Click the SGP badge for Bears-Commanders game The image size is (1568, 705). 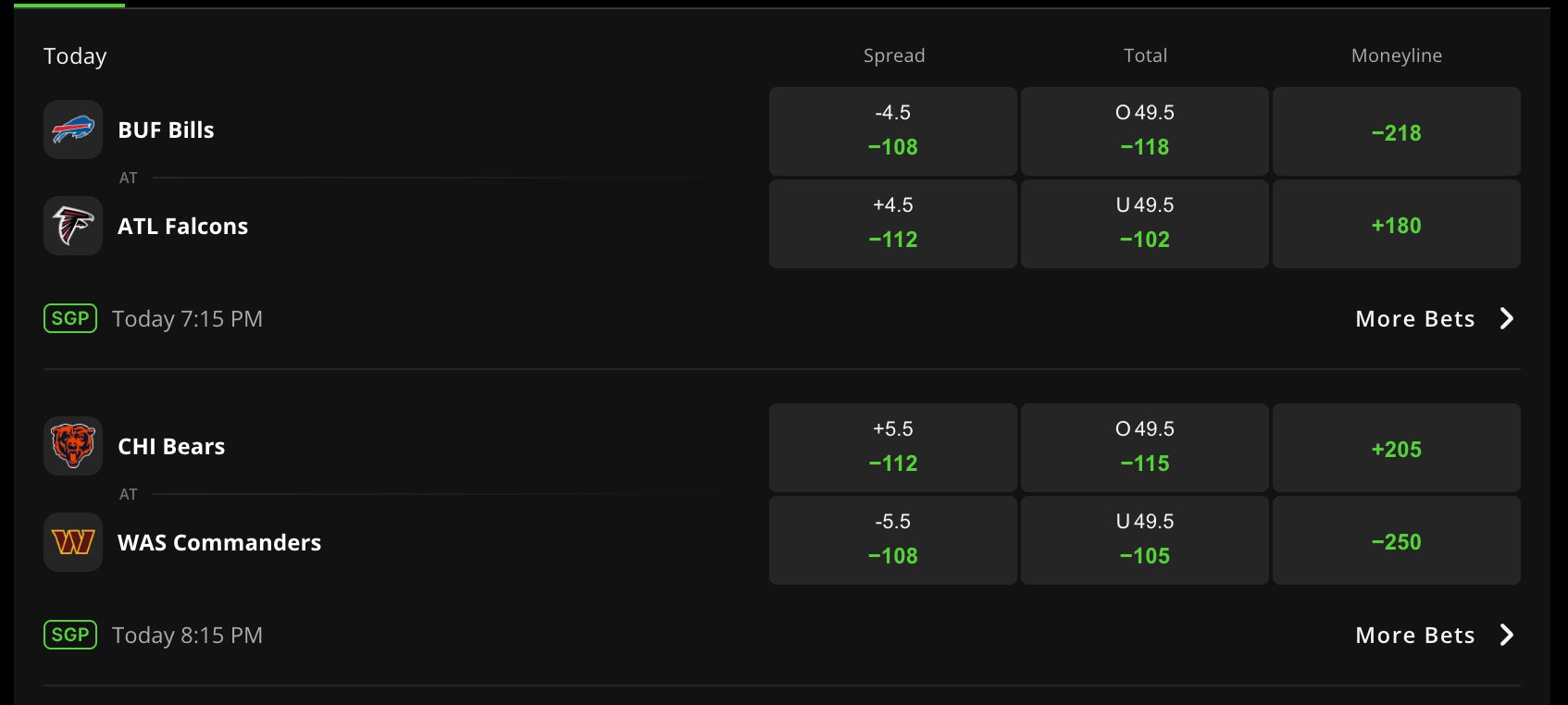coord(70,635)
